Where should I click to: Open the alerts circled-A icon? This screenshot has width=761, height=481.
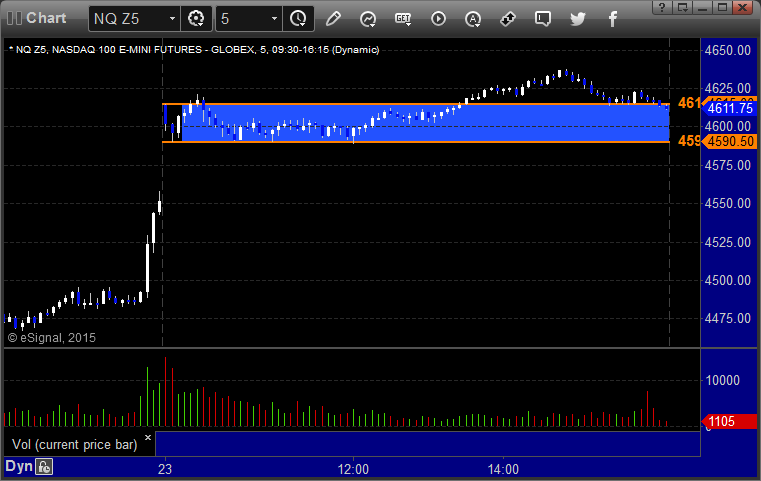coord(473,18)
